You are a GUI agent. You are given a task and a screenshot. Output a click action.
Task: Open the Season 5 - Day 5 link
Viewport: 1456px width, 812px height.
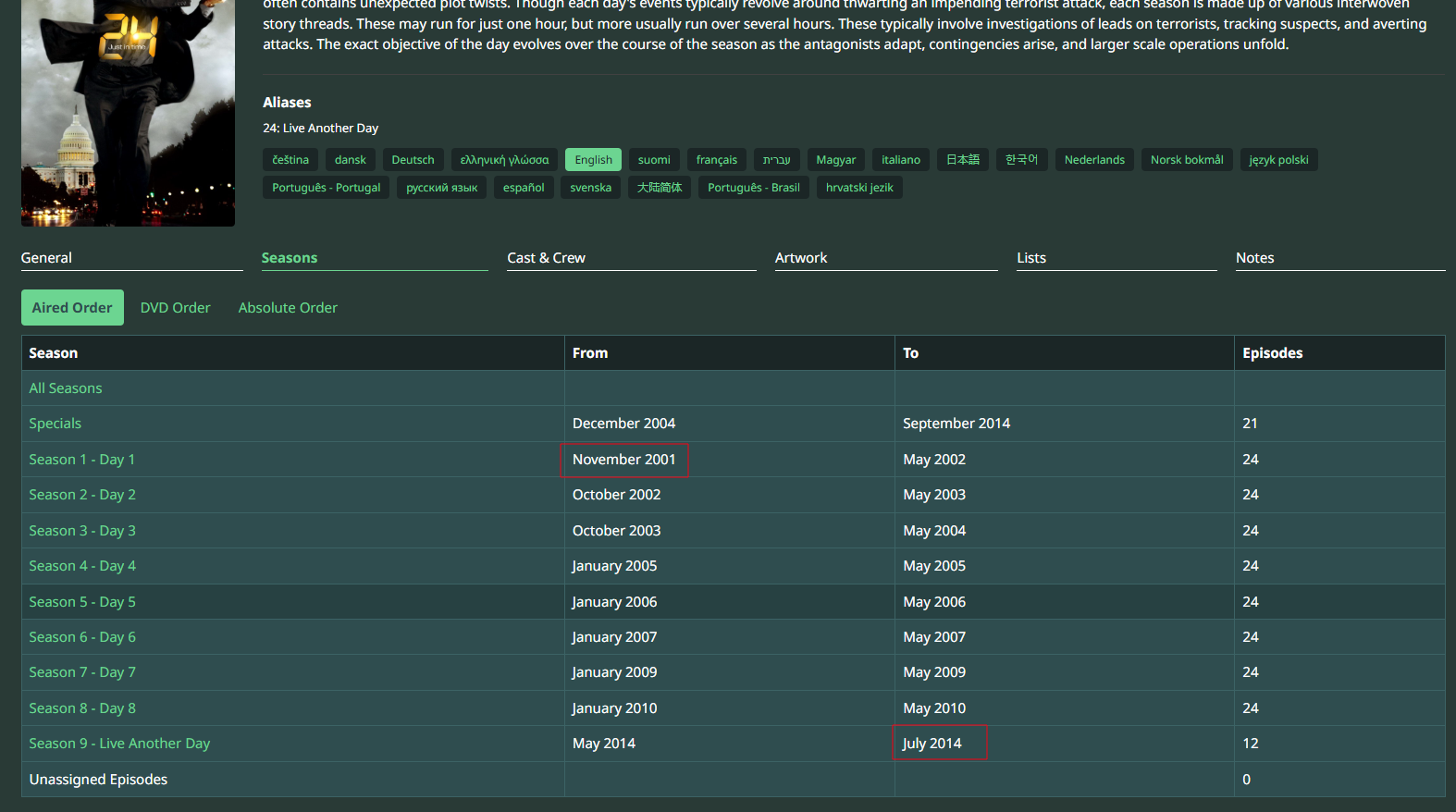(82, 602)
